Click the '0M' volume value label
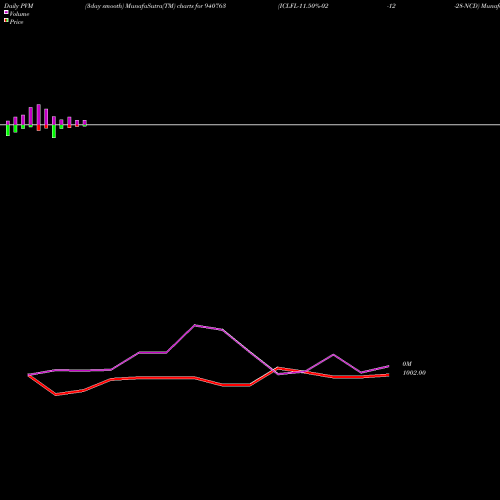The width and height of the screenshot is (500, 500). pos(407,364)
